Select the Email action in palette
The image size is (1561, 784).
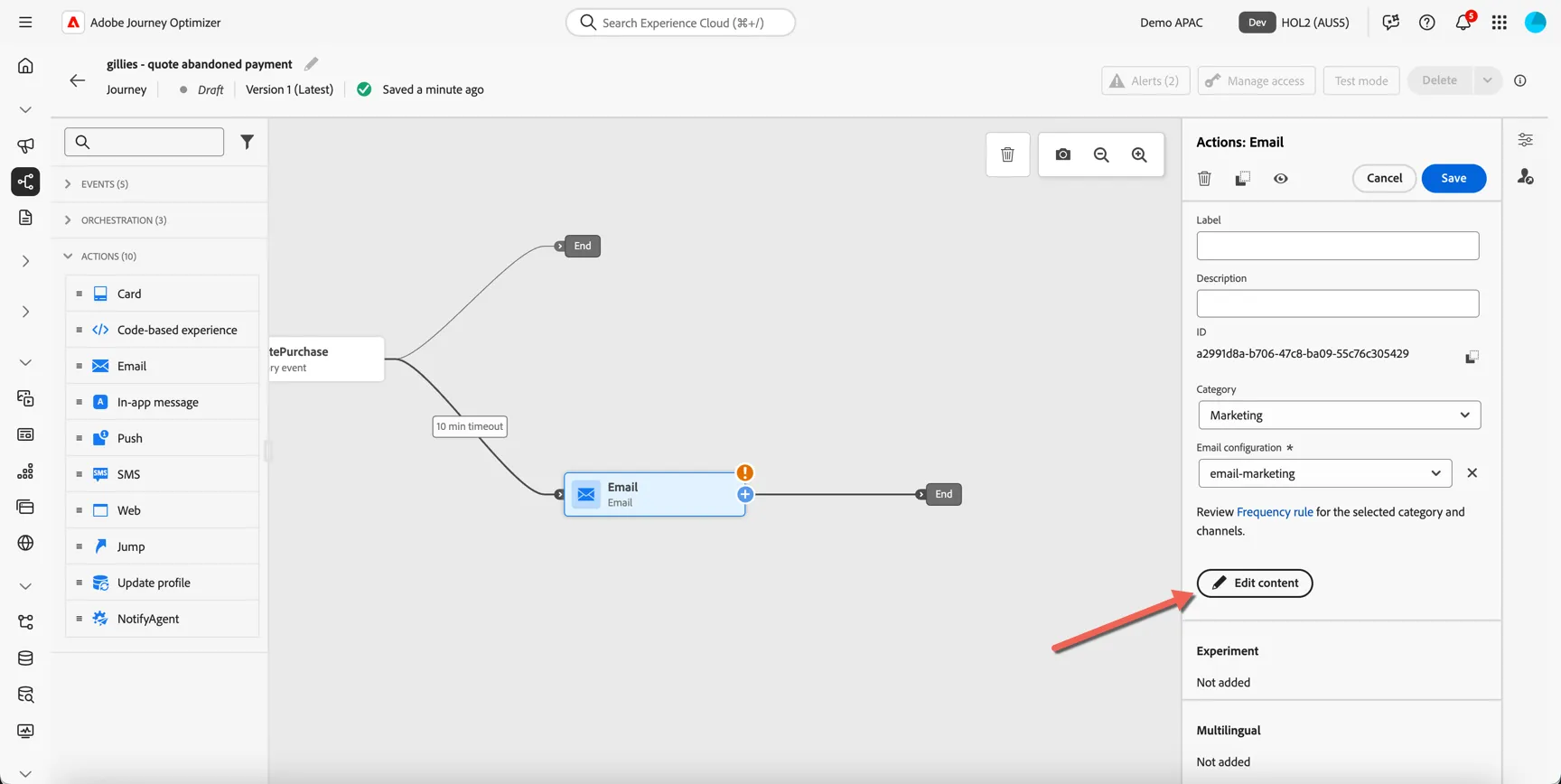162,366
